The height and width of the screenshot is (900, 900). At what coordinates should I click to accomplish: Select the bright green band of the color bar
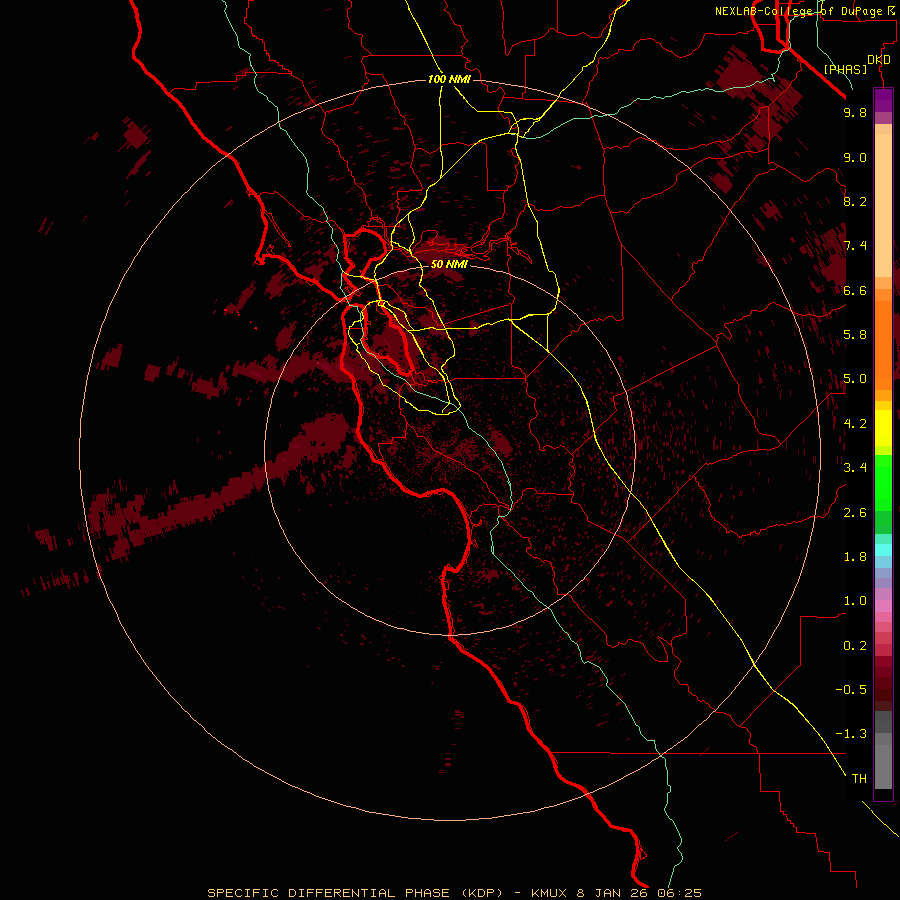click(x=883, y=482)
